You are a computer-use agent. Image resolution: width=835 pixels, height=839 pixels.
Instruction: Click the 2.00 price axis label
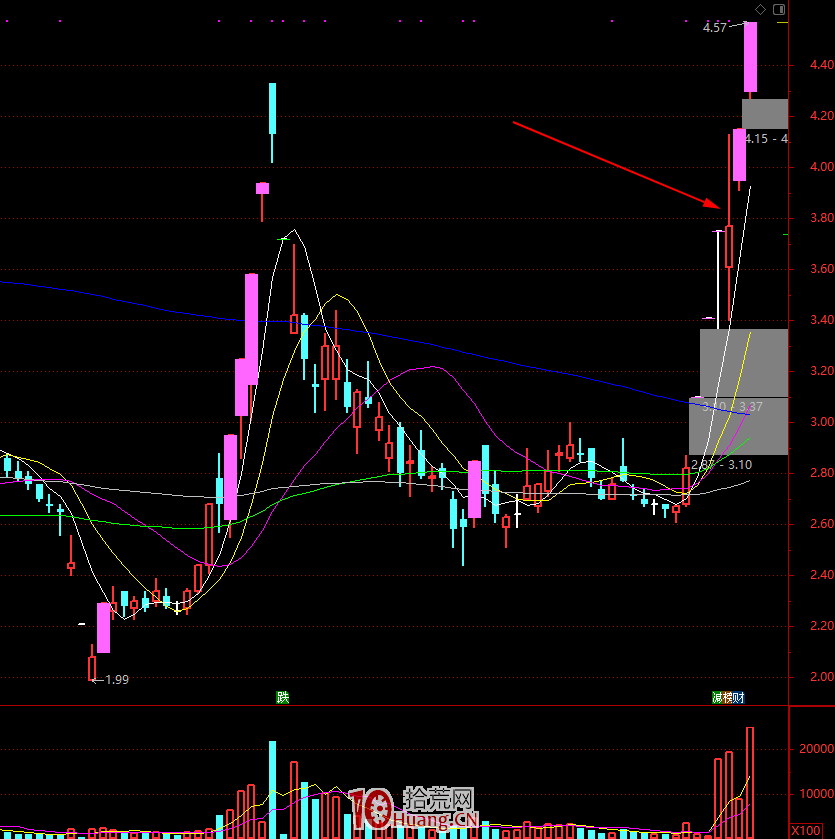(x=822, y=676)
